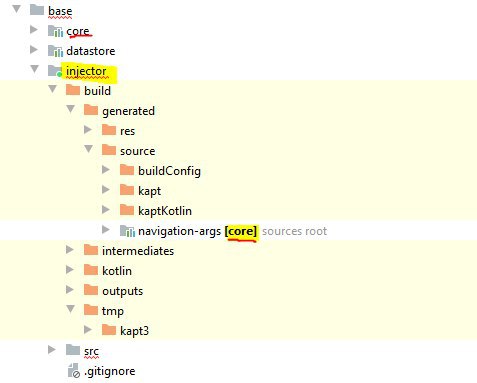
Task: Click the build folder icon
Action: point(73,90)
